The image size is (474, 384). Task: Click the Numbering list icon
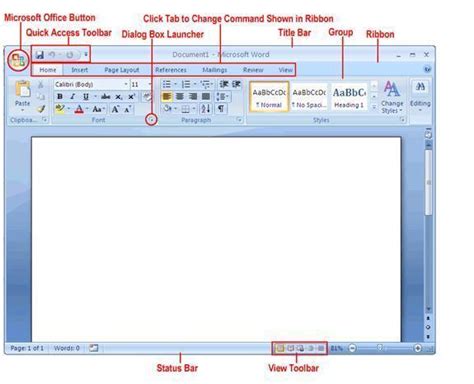tap(186, 84)
